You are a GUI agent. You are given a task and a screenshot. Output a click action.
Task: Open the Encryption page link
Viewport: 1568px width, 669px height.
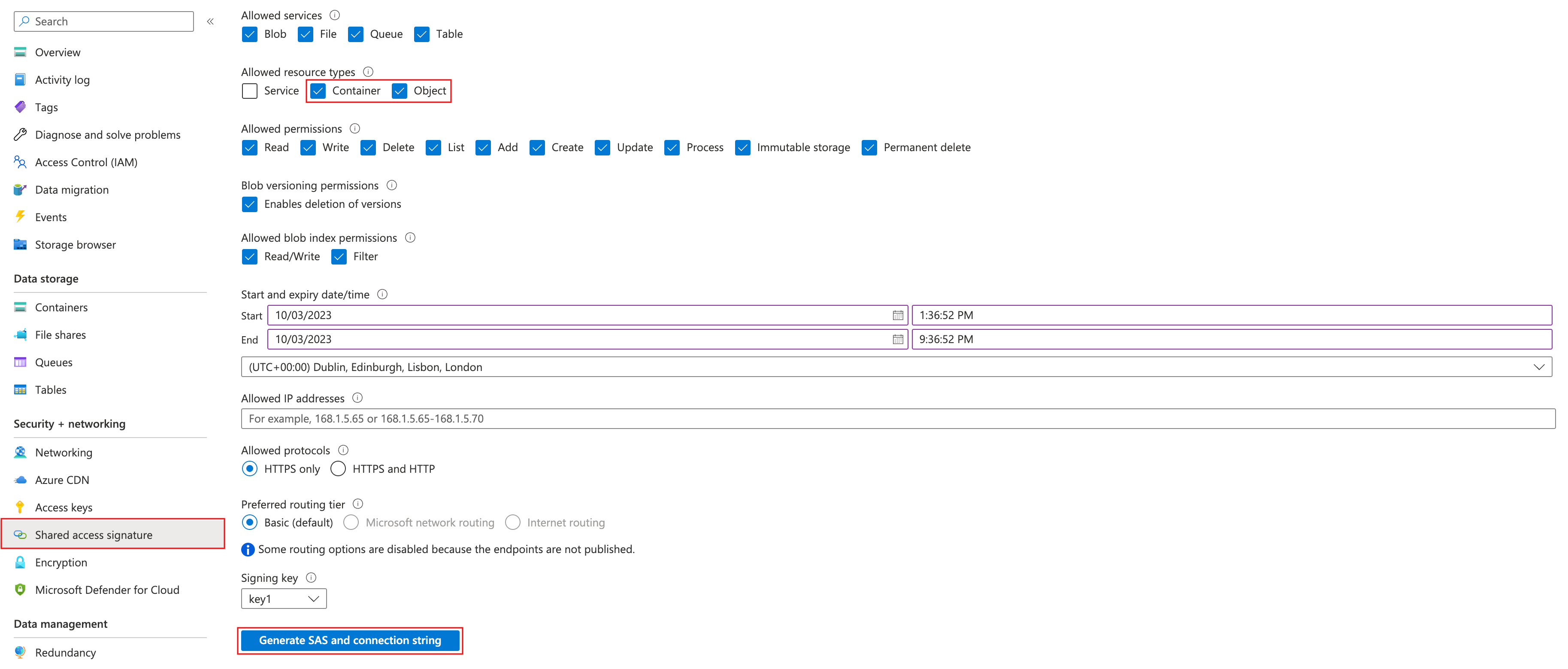pyautogui.click(x=61, y=562)
